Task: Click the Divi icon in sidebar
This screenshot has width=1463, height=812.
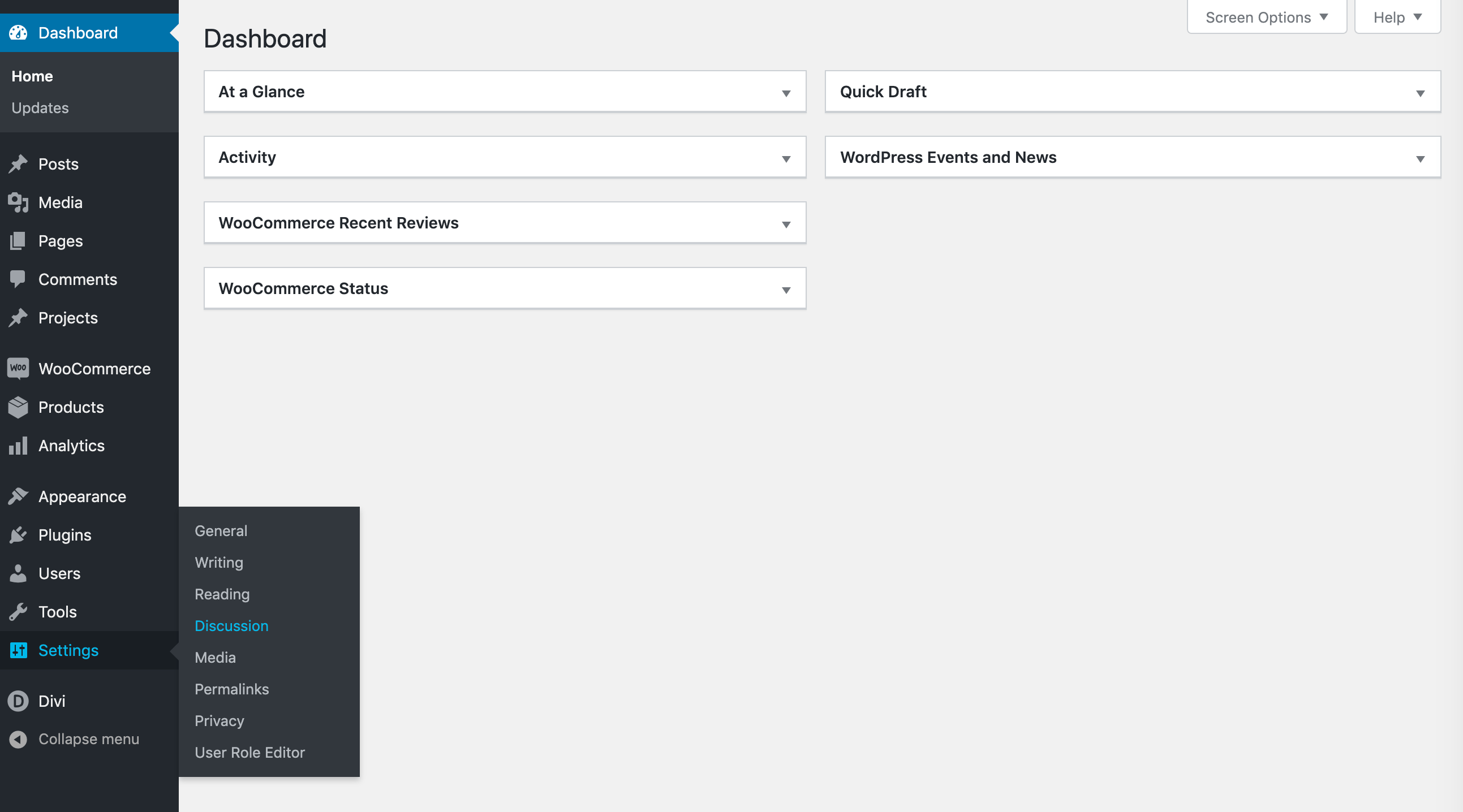Action: 17,700
